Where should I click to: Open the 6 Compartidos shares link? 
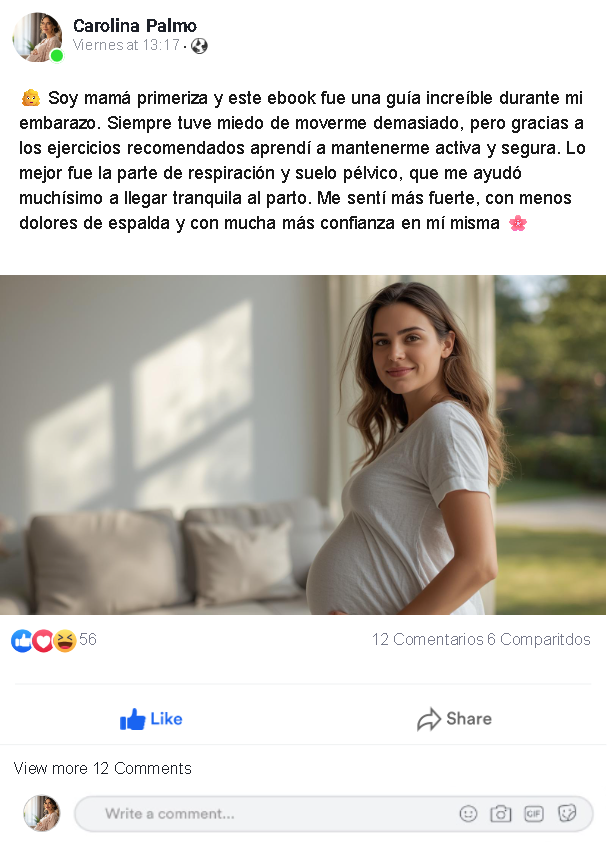point(539,639)
